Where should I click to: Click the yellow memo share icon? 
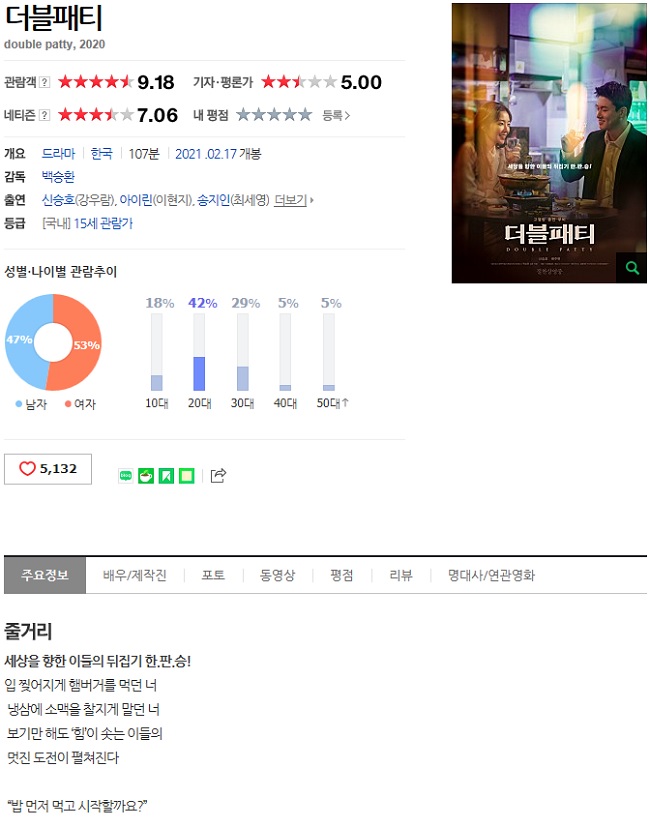click(187, 476)
